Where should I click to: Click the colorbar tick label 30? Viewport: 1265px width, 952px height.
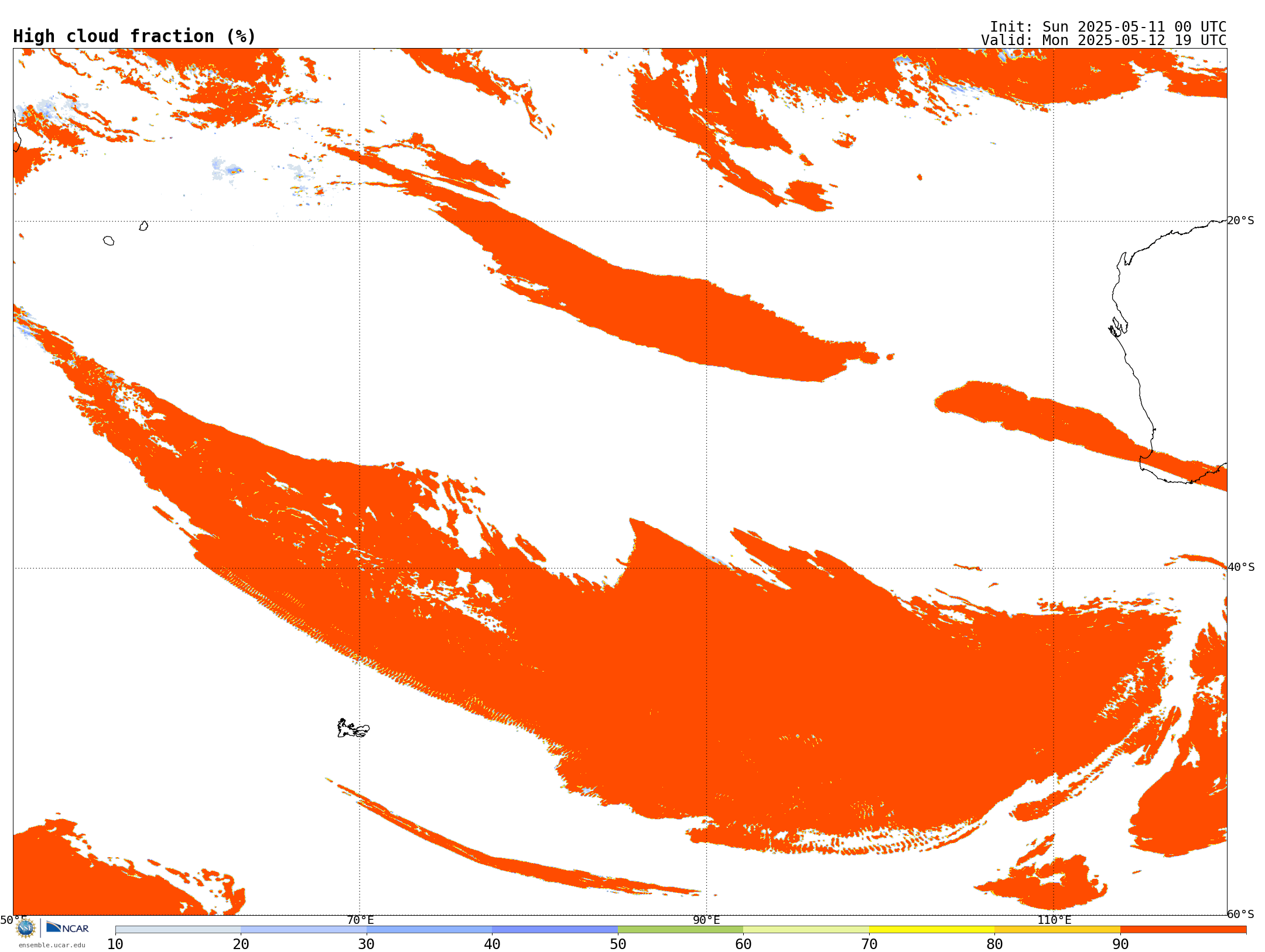pyautogui.click(x=367, y=944)
